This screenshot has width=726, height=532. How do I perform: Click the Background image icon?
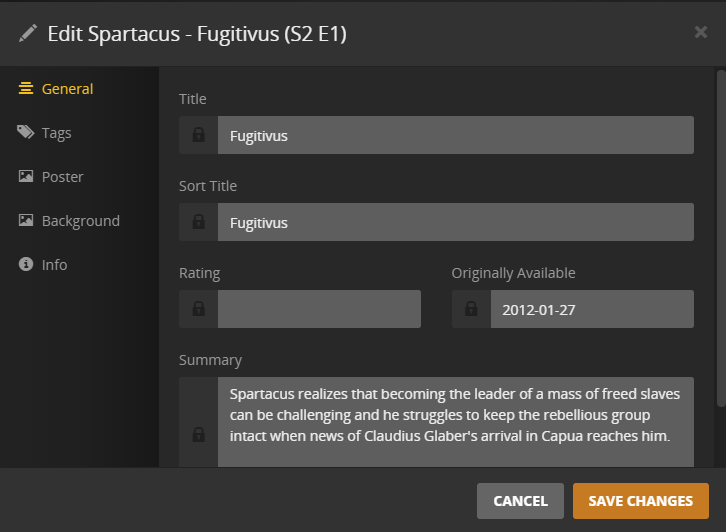[x=26, y=221]
